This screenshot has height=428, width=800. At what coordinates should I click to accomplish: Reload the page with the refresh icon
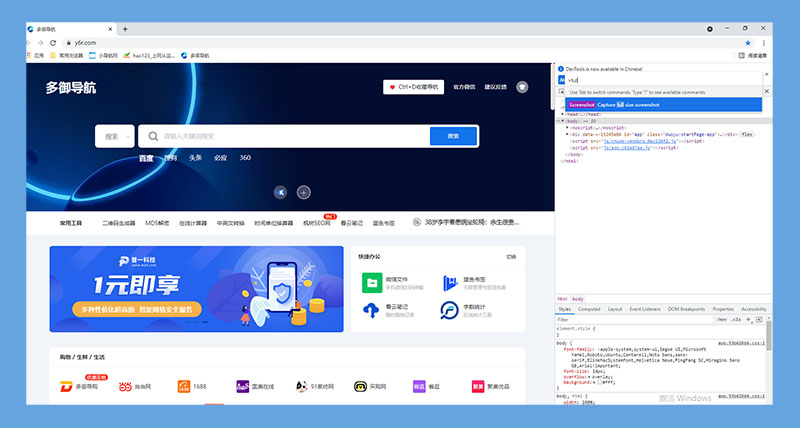(53, 43)
